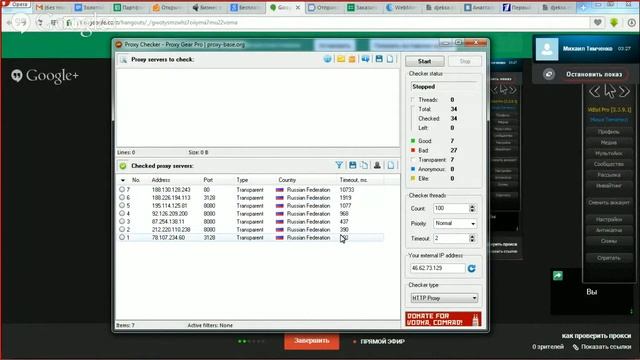
Task: Click the browser back arrow
Action: pyautogui.click(x=9, y=23)
